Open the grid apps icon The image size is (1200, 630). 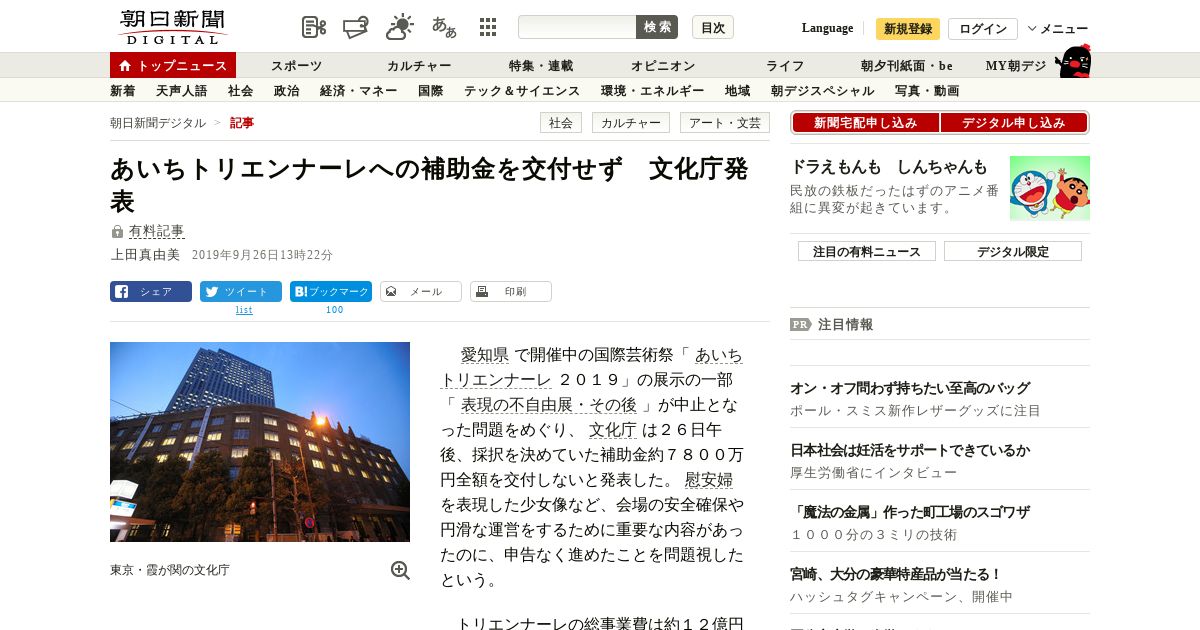click(488, 27)
